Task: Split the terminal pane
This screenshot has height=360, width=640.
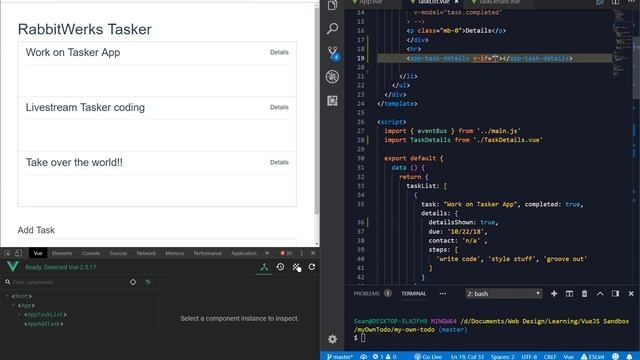Action: [x=569, y=293]
